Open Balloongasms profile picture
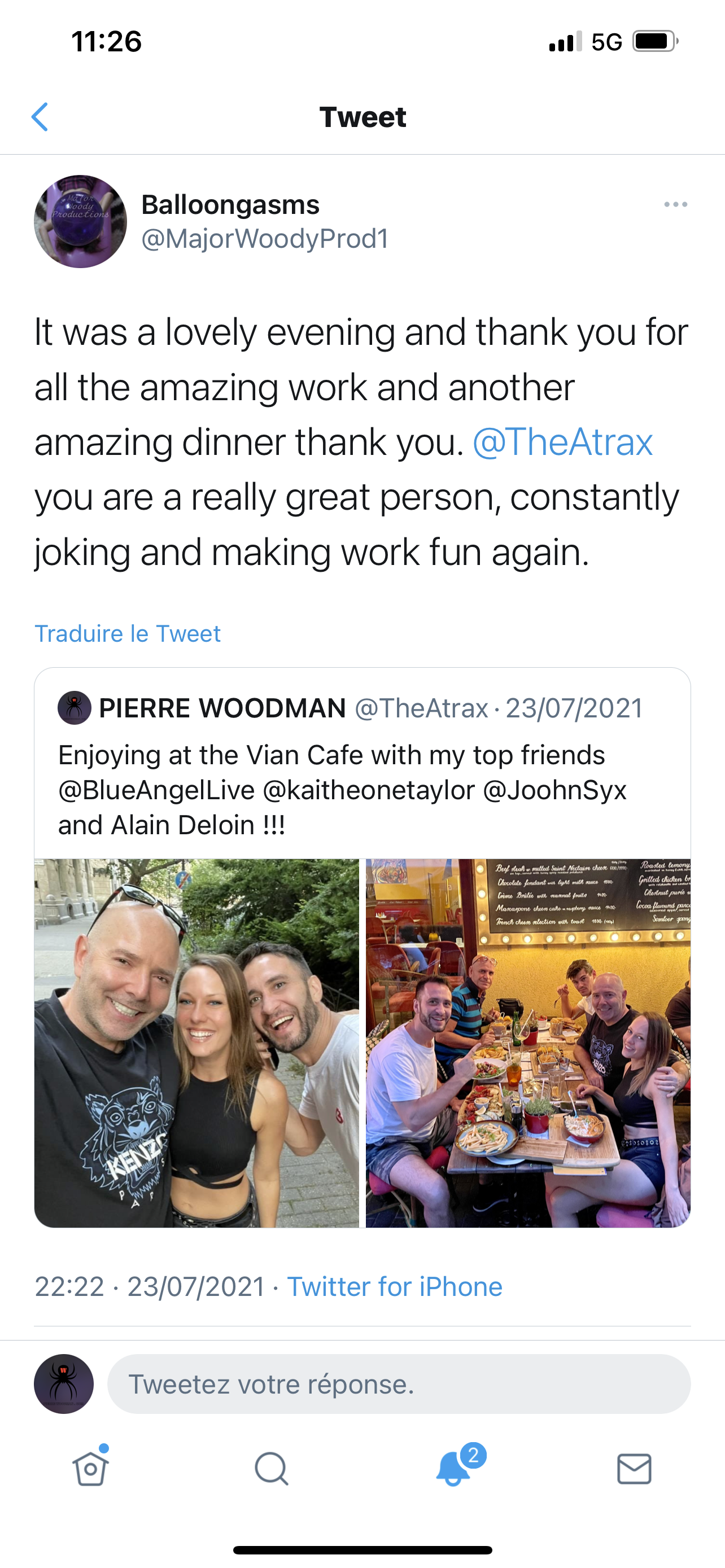This screenshot has width=725, height=1568. click(80, 222)
